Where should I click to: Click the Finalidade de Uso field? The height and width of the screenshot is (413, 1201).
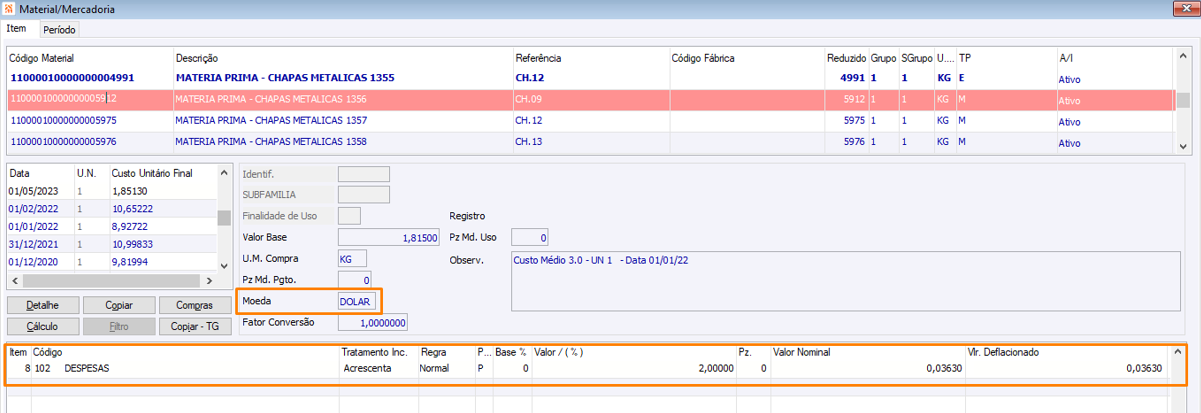point(349,215)
